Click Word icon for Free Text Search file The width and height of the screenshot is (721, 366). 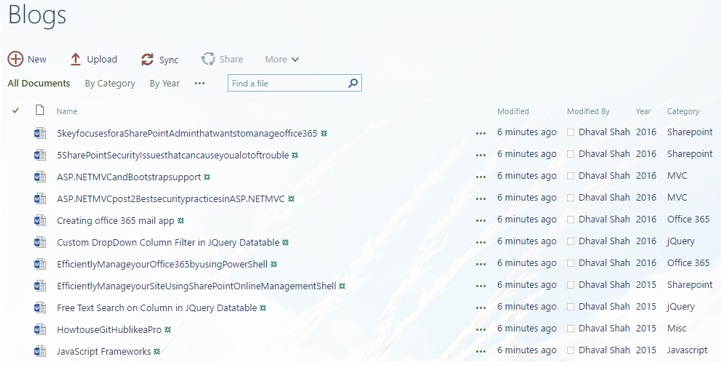pos(40,308)
